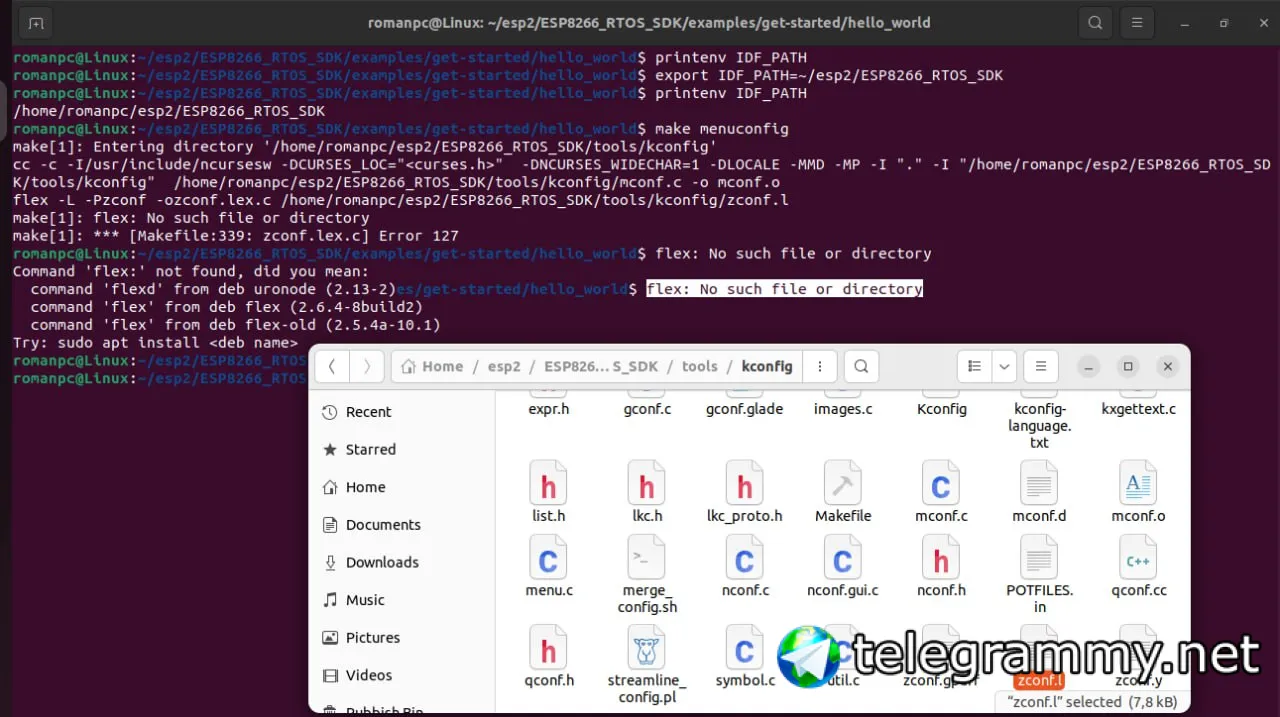Select menu.c file icon

click(x=548, y=558)
